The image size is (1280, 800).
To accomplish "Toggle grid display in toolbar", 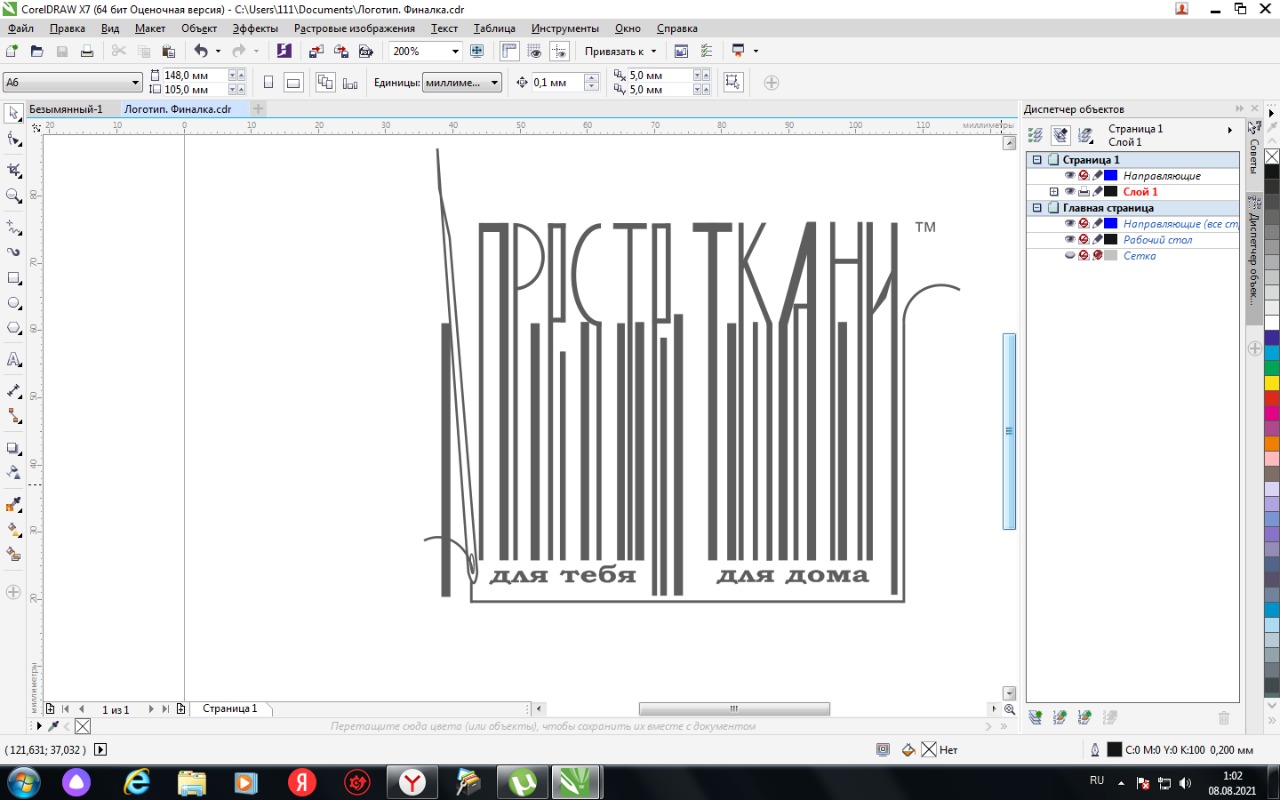I will pyautogui.click(x=534, y=51).
